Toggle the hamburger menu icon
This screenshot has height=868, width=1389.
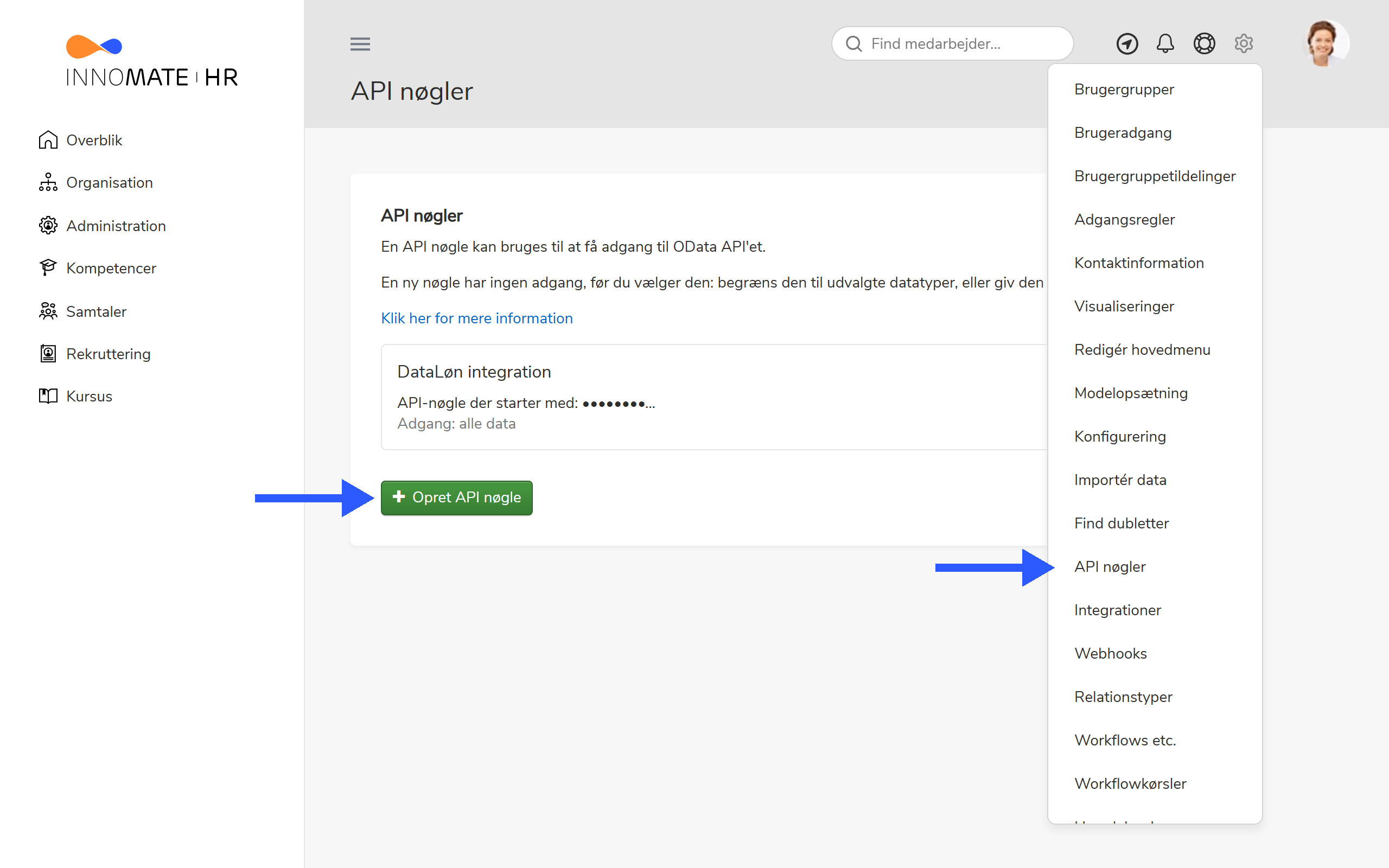(360, 43)
